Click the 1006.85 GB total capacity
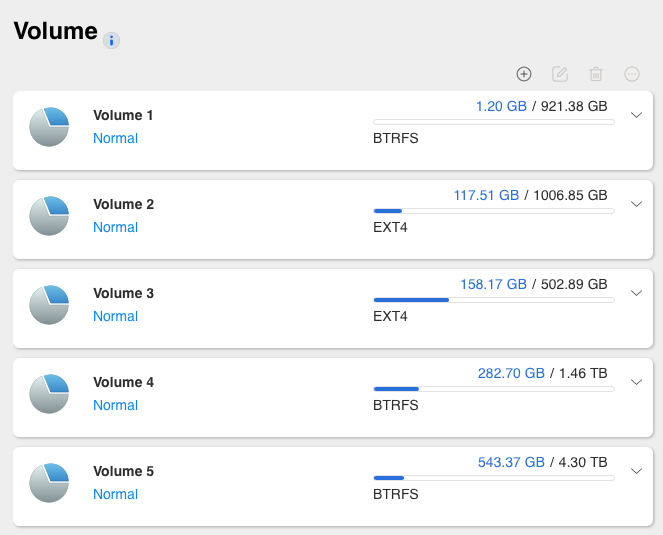Image resolution: width=663 pixels, height=535 pixels. tap(570, 195)
